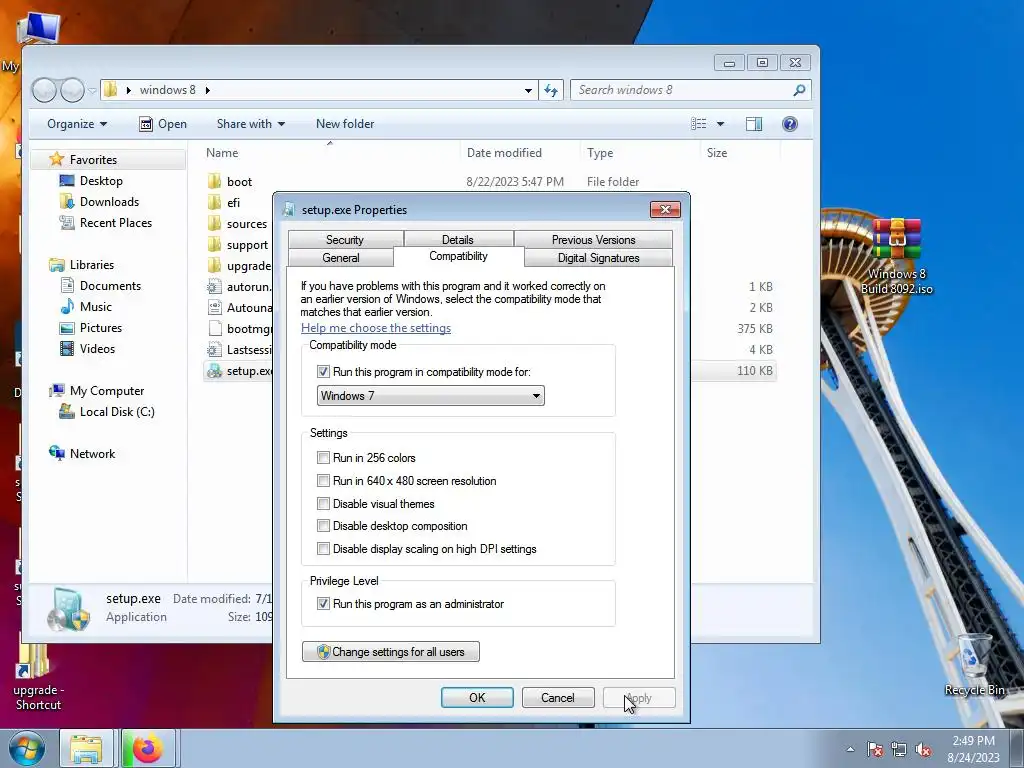Click the change view icon in Explorer toolbar
Screen dimensions: 1024x768
pyautogui.click(x=699, y=124)
